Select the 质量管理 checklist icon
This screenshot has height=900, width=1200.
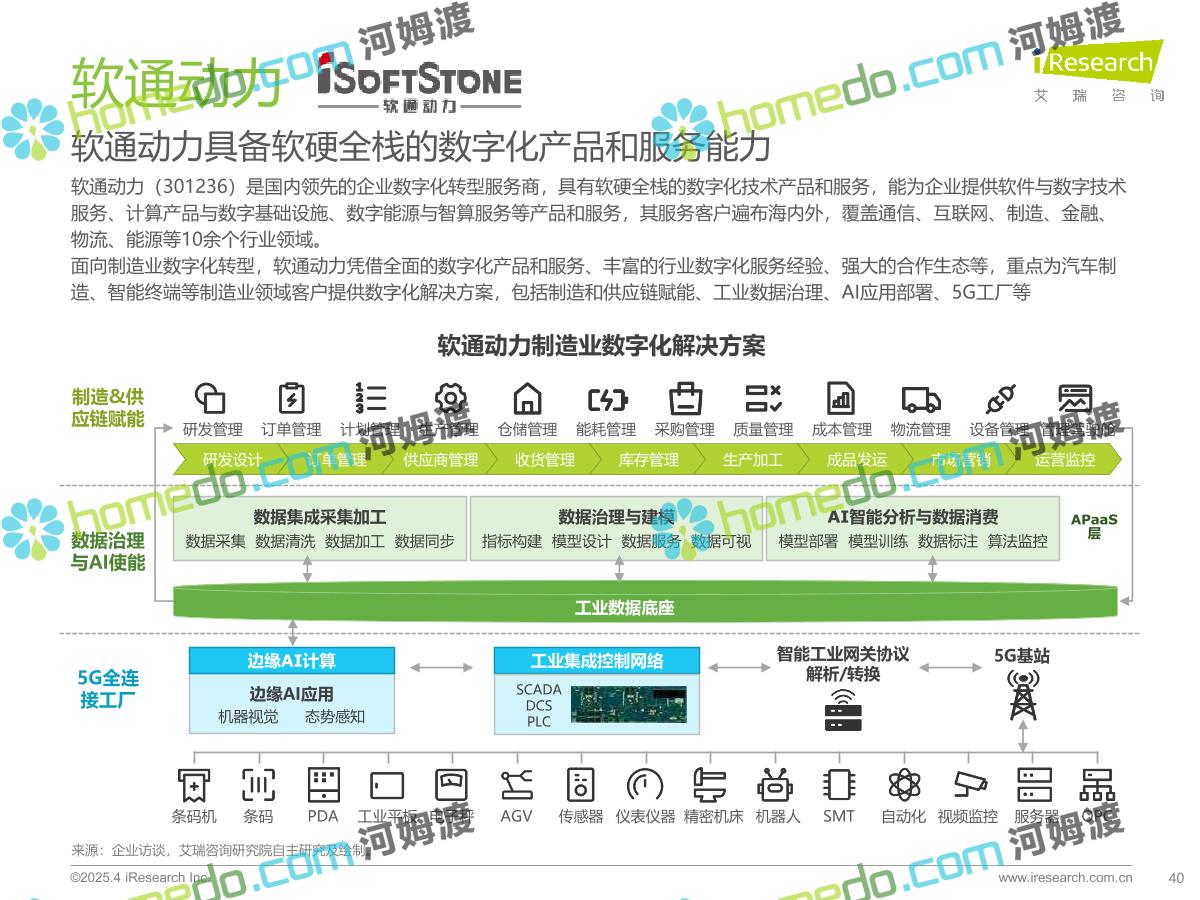764,398
